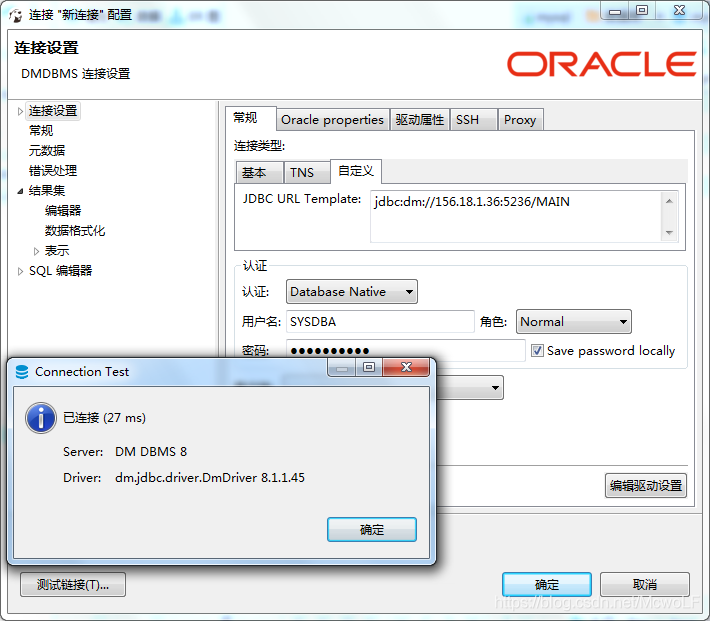
Task: Select 常规 in the left tree
Action: tap(41, 131)
